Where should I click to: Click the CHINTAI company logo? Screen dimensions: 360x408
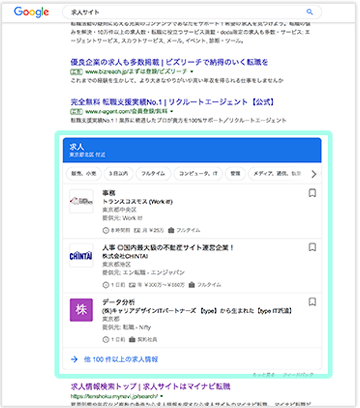[81, 256]
